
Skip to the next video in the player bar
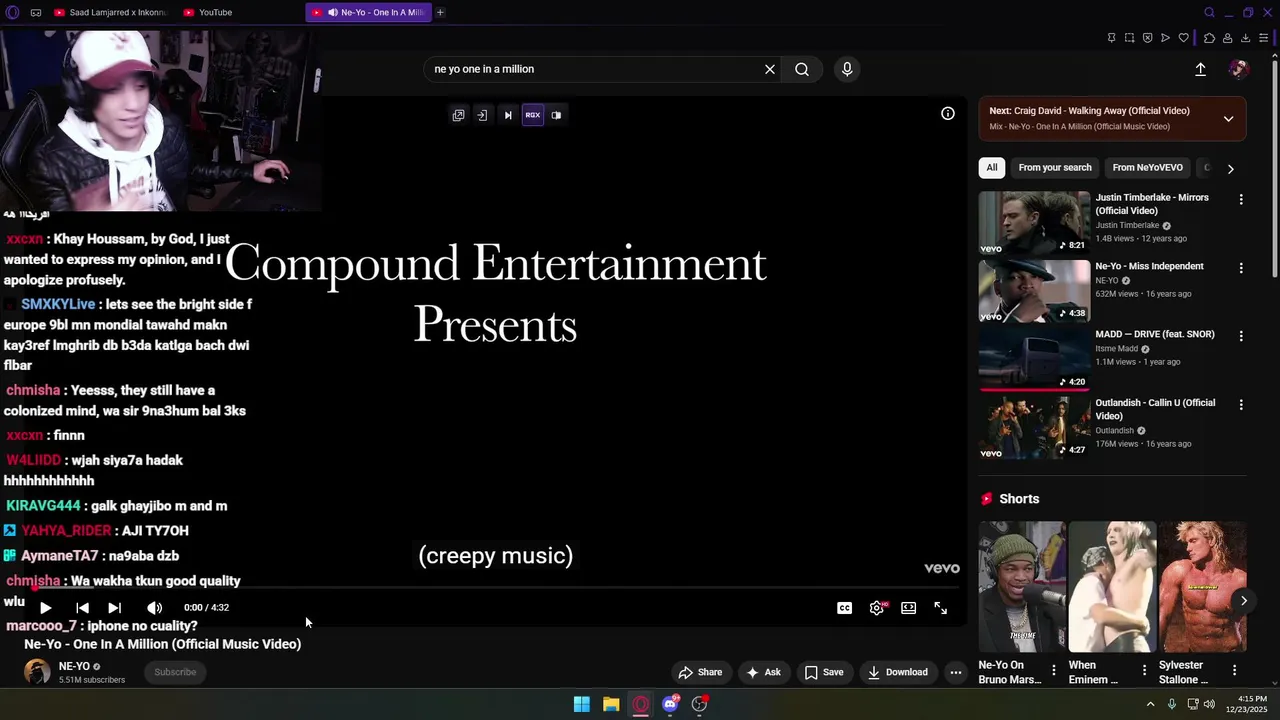tap(114, 607)
